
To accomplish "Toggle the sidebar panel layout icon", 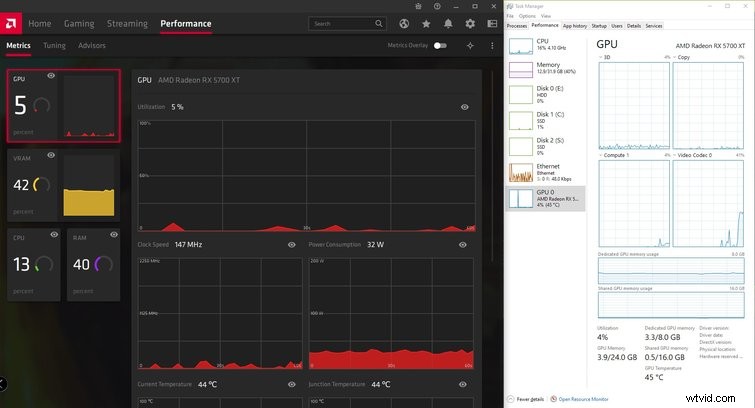I will coord(492,24).
